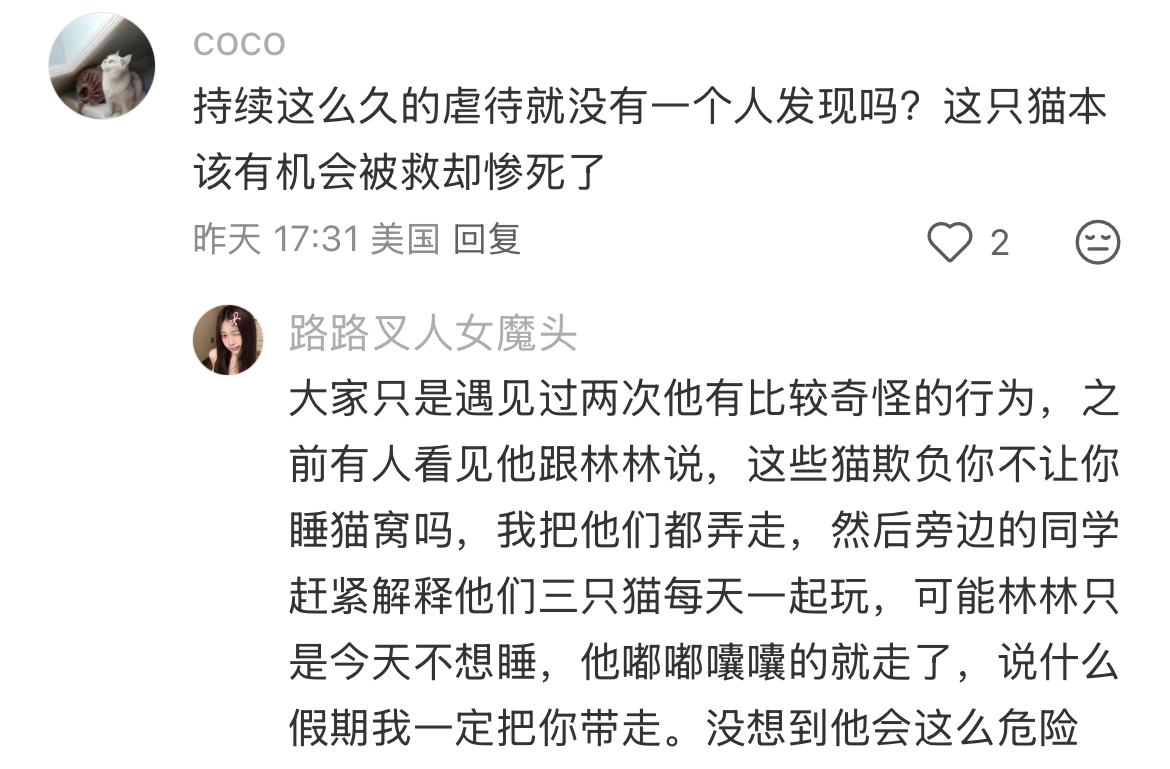
Task: Click the phrase 然后旁边的同学 in reply
Action: 975,530
